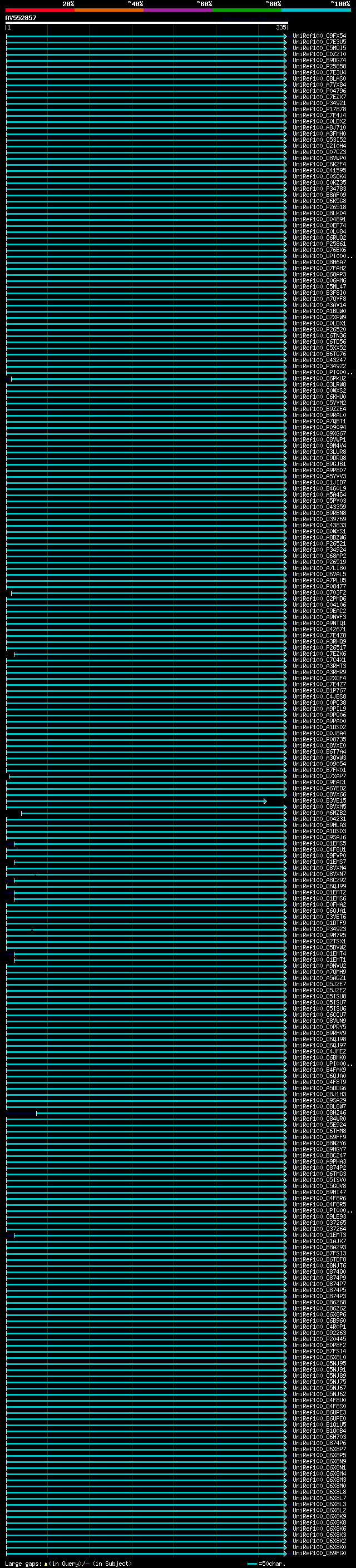Viewport: 356px width, 1568px height.
Task: Open hit UniRef100_P34921
Action: click(x=319, y=103)
